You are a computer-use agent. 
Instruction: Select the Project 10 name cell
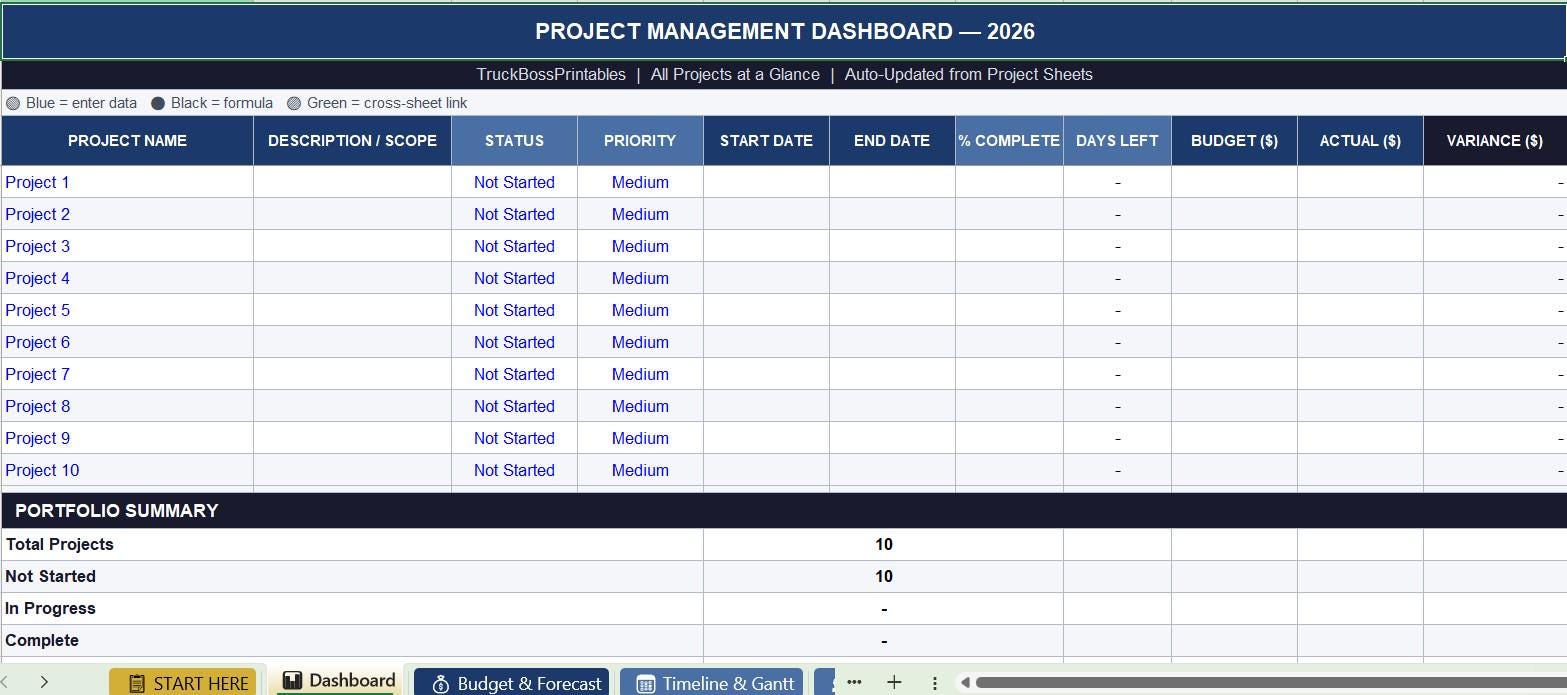(127, 470)
